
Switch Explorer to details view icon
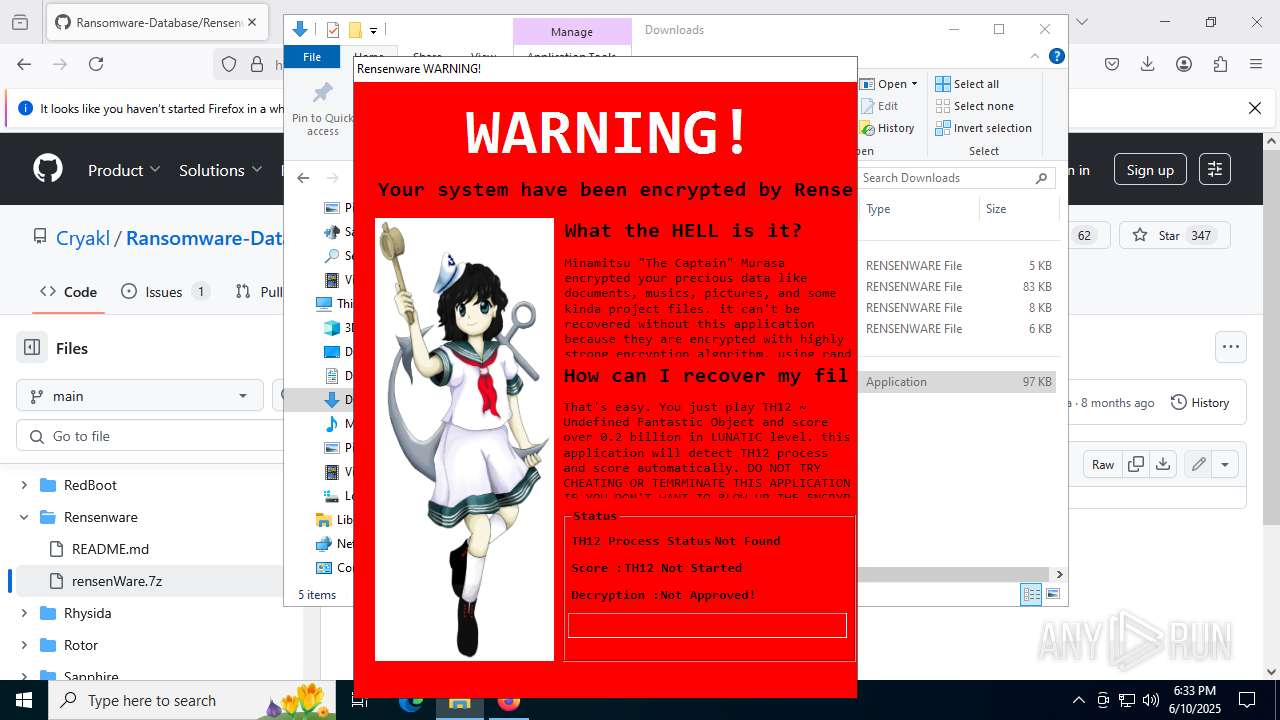point(1031,595)
